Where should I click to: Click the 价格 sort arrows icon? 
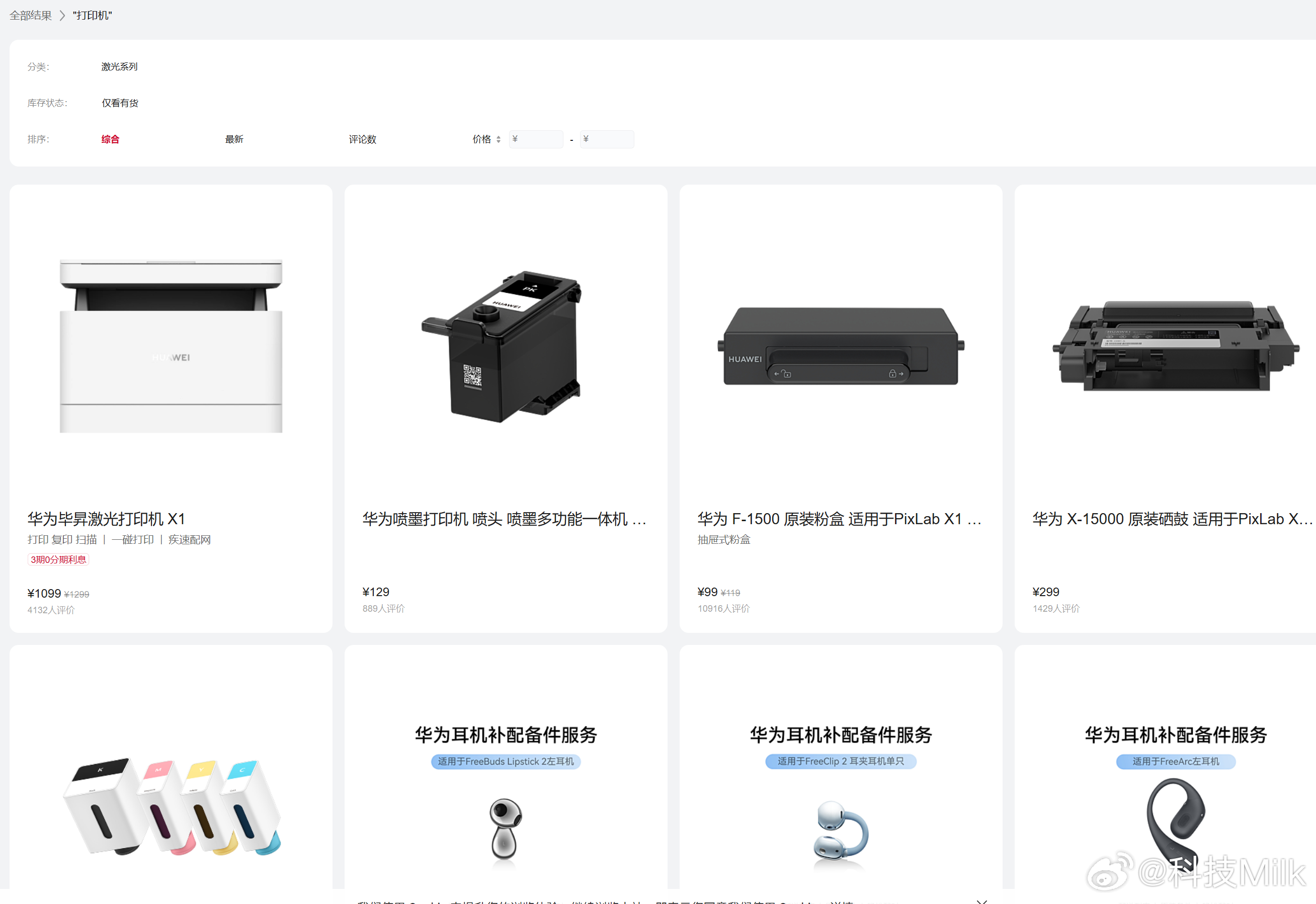pyautogui.click(x=499, y=139)
